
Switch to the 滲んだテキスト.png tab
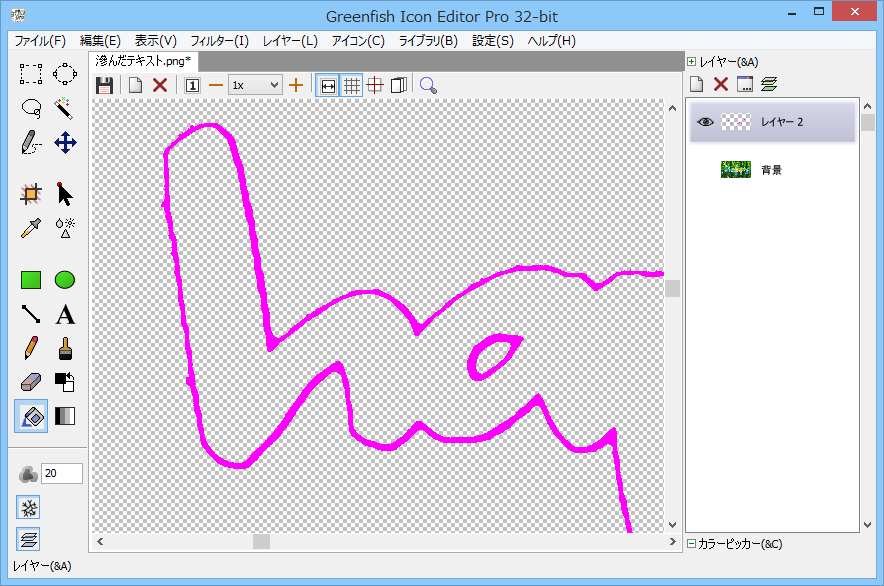143,61
